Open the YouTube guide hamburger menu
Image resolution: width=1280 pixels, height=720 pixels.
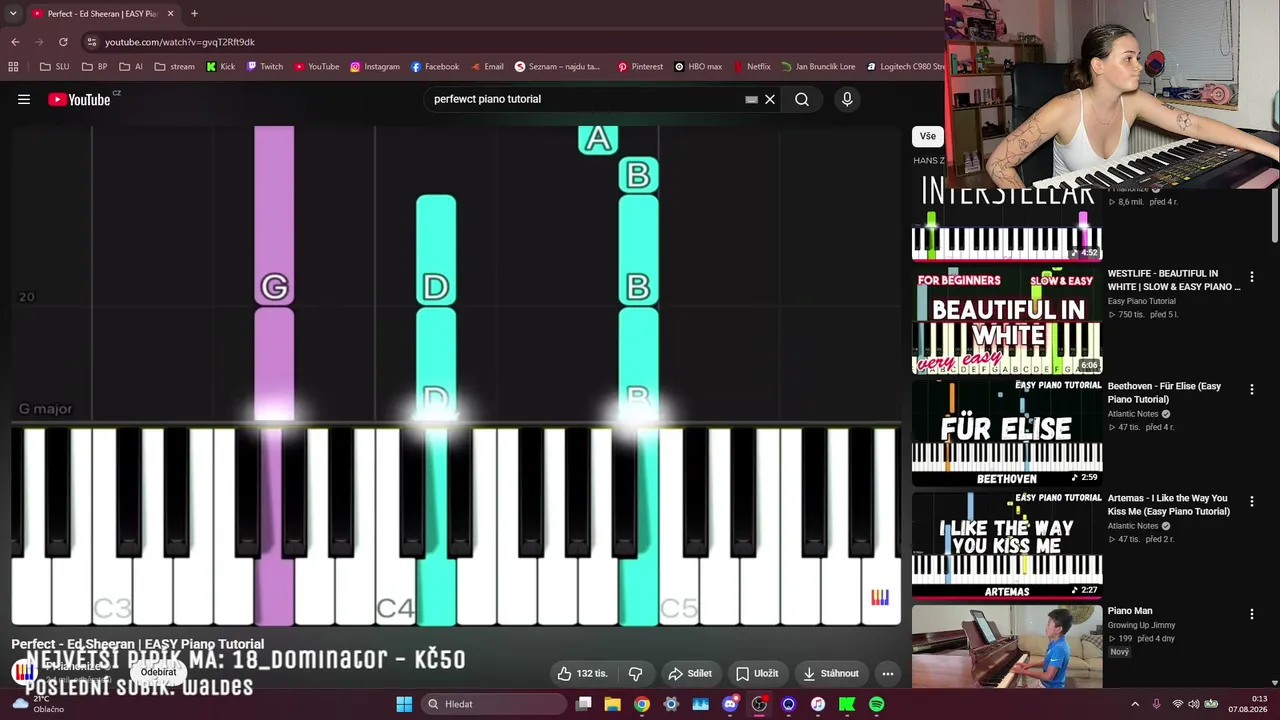[24, 99]
